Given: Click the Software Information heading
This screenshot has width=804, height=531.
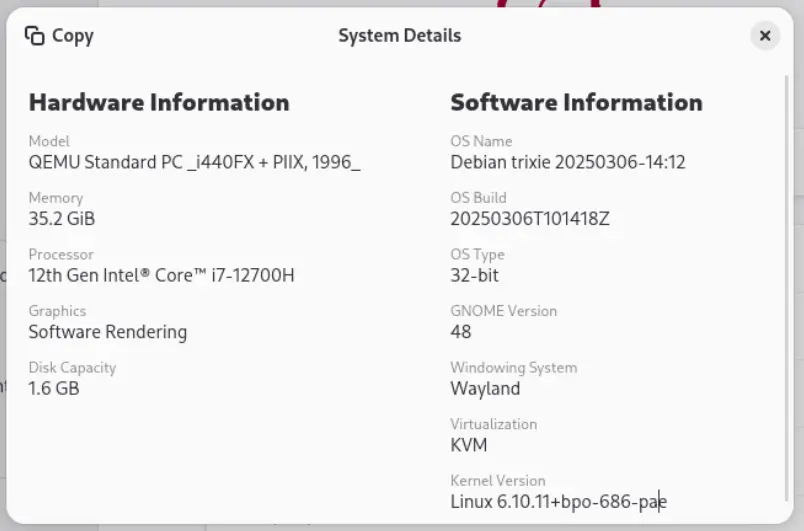Looking at the screenshot, I should point(576,102).
